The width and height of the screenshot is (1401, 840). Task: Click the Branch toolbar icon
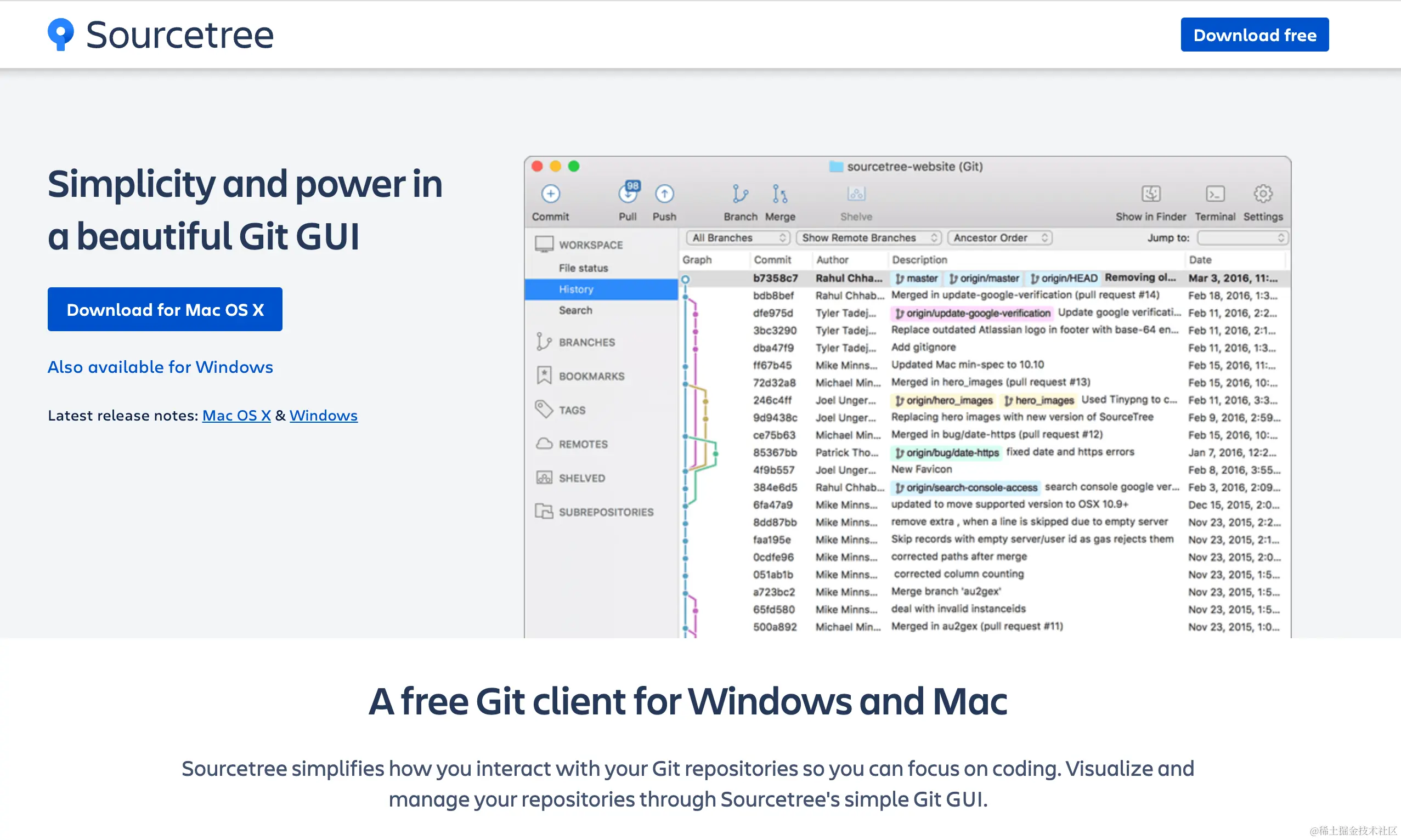tap(739, 194)
